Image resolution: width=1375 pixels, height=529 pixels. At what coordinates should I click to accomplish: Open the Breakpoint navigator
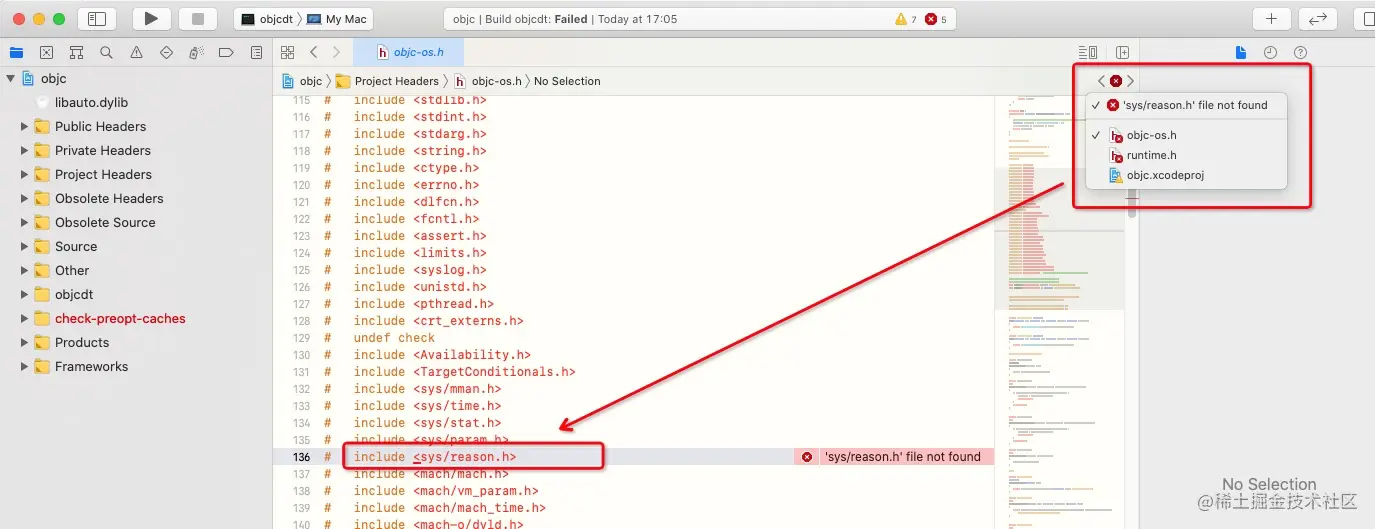pyautogui.click(x=226, y=52)
